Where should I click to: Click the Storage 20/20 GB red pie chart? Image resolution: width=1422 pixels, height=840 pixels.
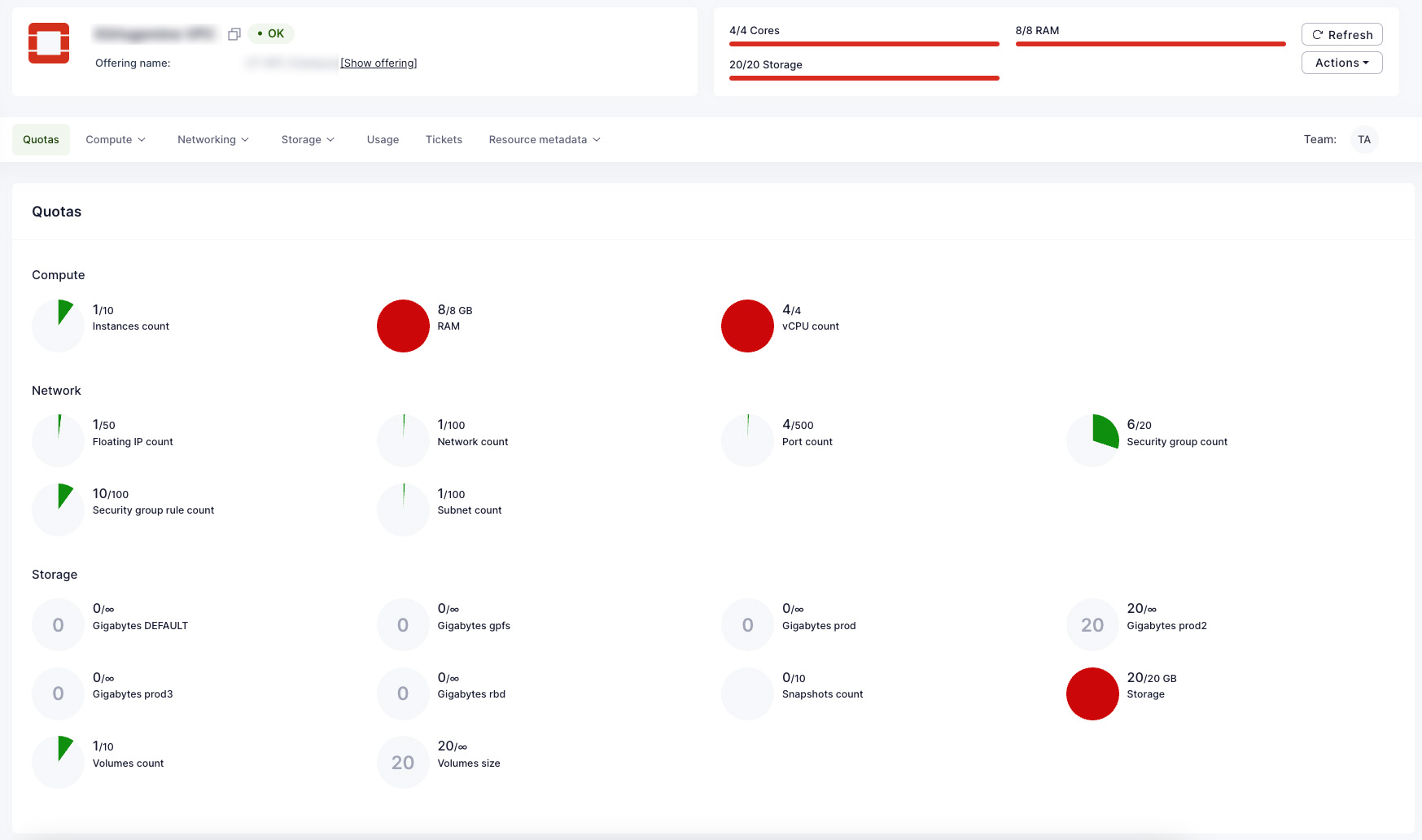pos(1092,693)
